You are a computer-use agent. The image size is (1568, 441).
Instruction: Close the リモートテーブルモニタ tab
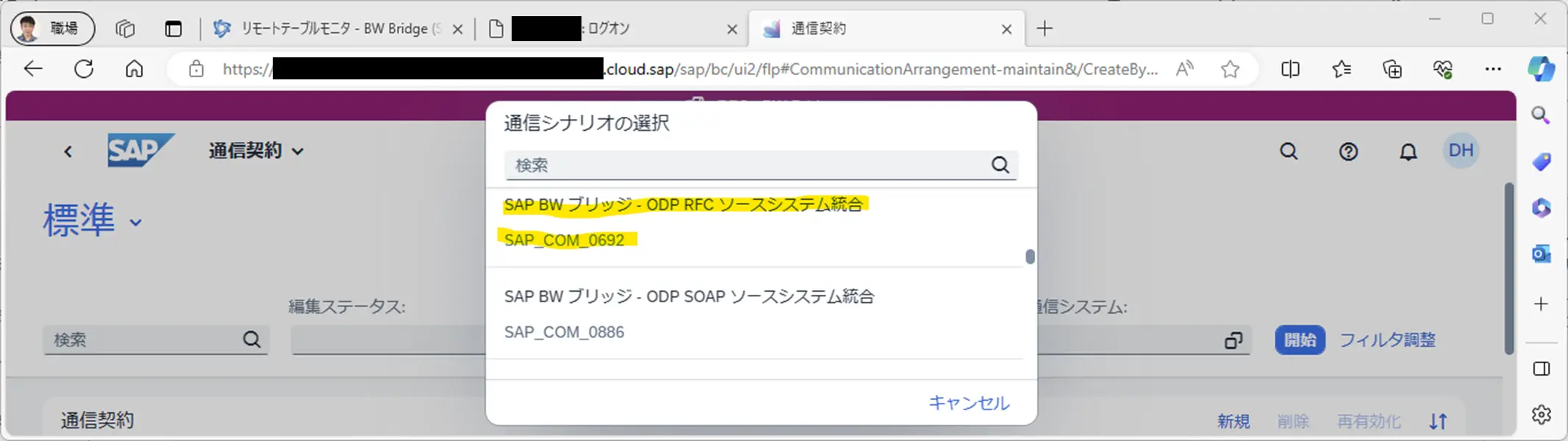457,29
